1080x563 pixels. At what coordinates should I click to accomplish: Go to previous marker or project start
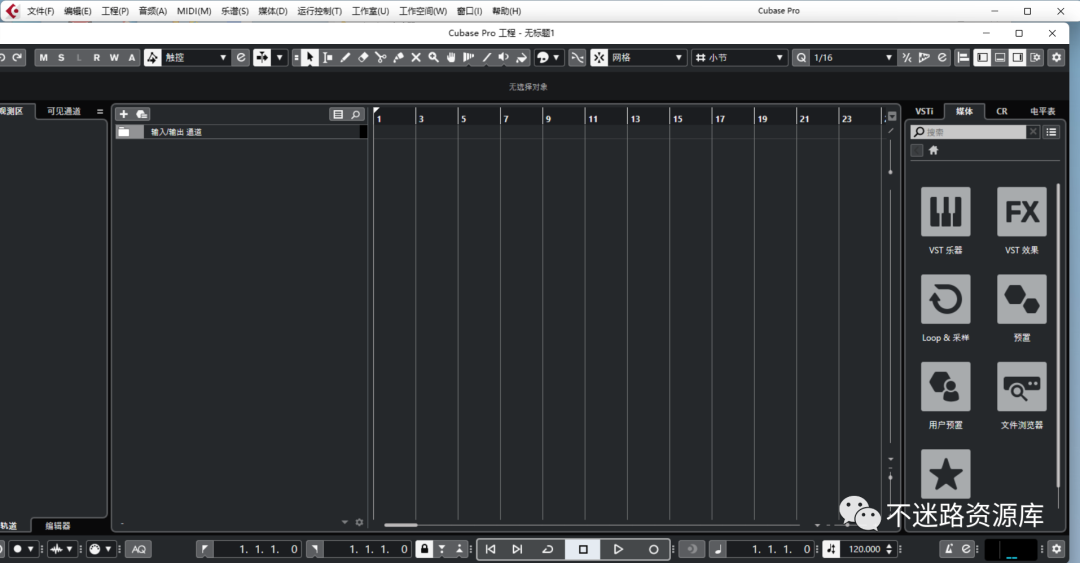490,549
